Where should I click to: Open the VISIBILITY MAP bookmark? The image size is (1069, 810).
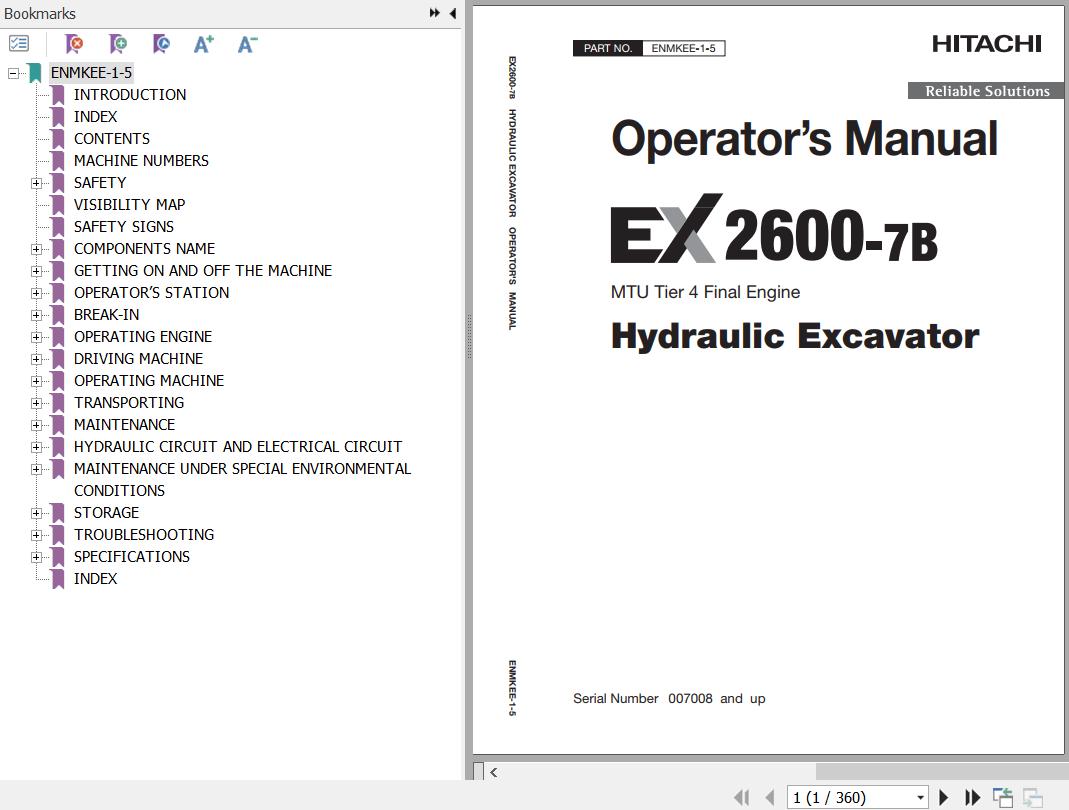[130, 205]
